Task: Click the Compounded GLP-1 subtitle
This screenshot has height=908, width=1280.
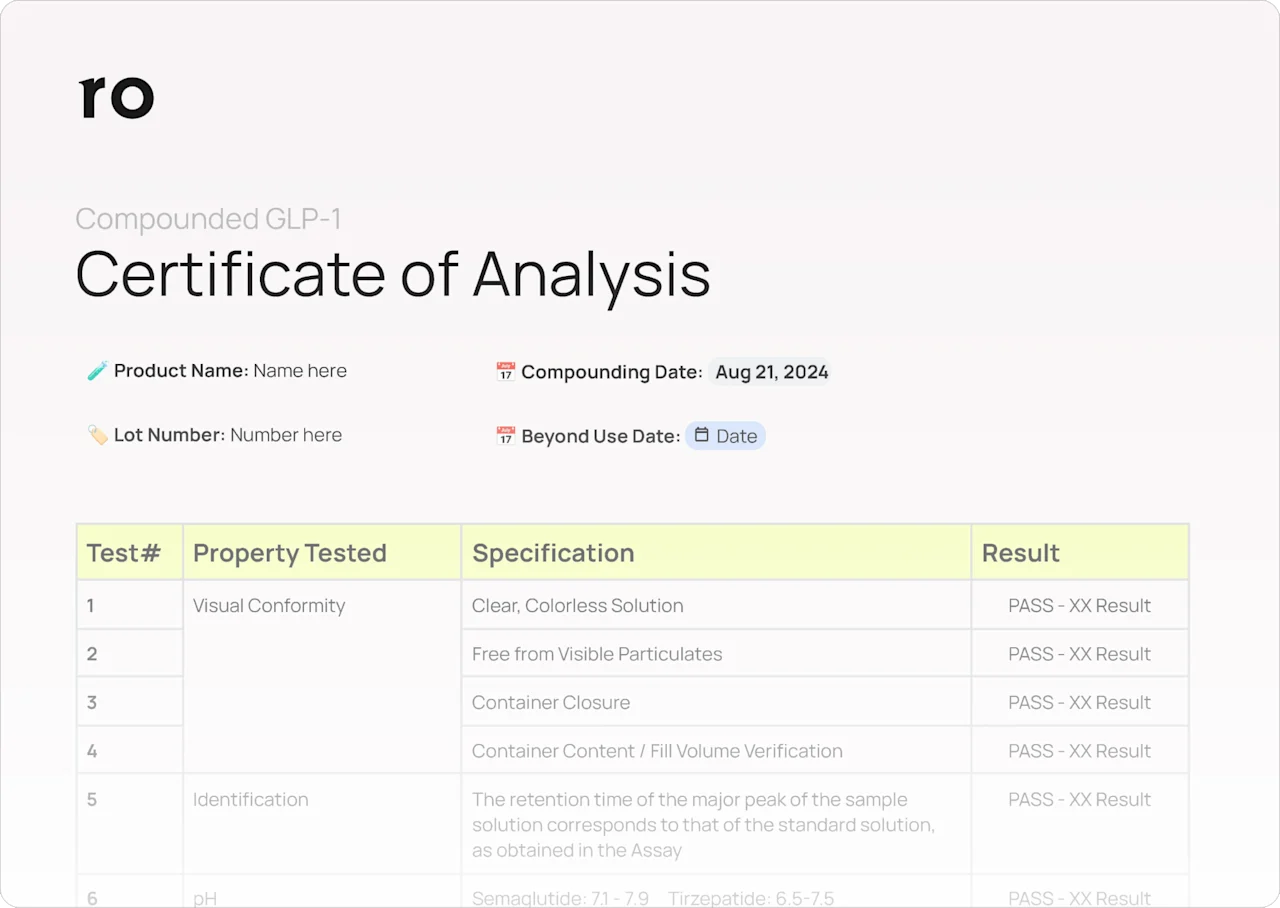Action: click(208, 219)
